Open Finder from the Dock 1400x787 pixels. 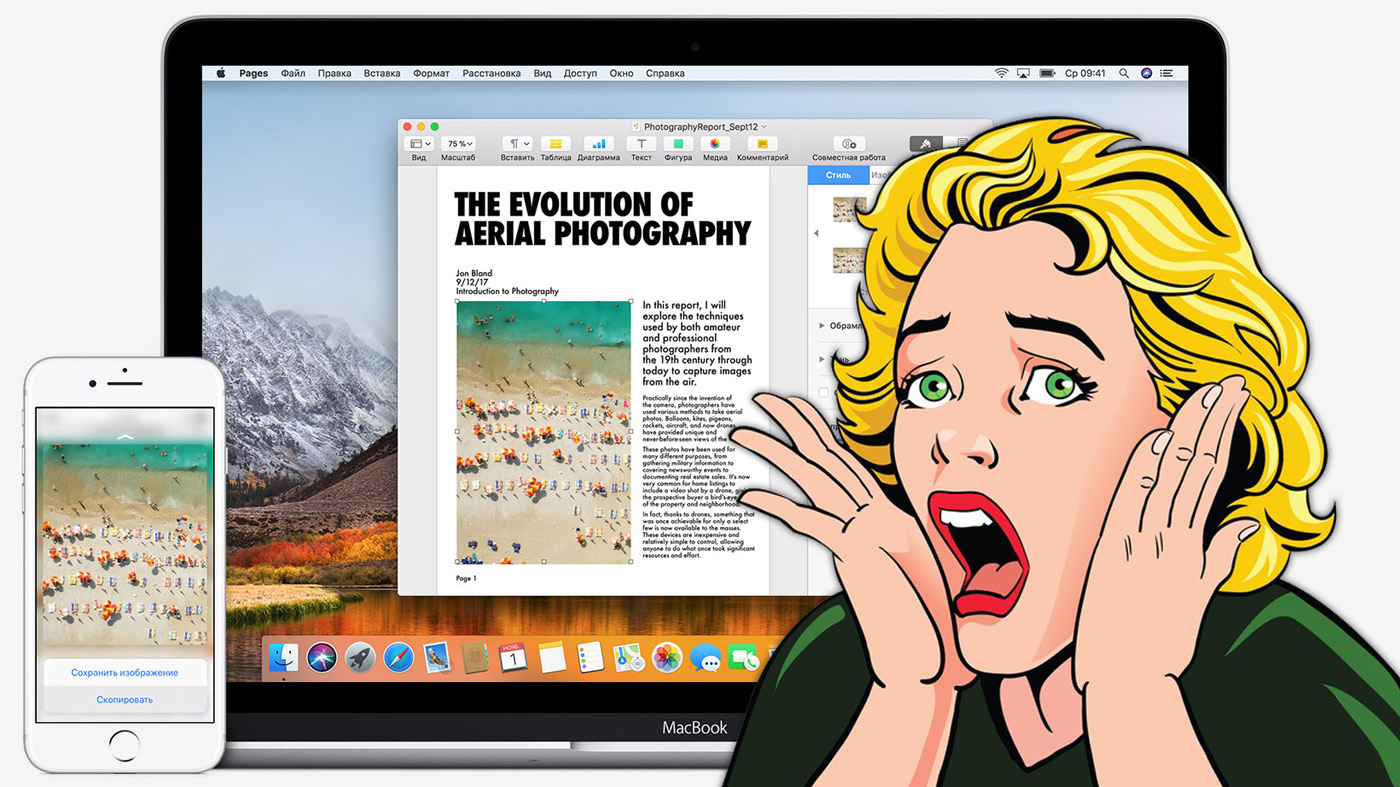click(284, 657)
